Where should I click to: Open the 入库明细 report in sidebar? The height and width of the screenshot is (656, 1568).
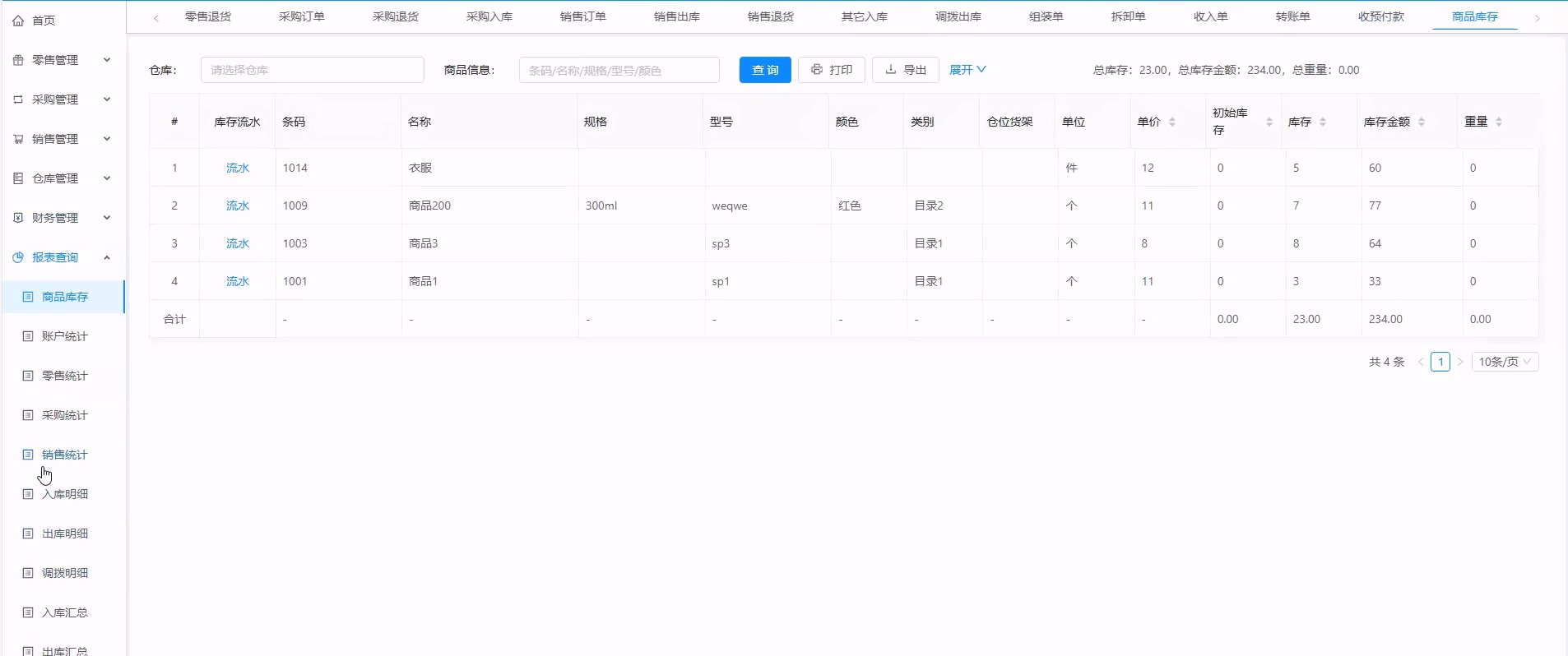point(64,494)
